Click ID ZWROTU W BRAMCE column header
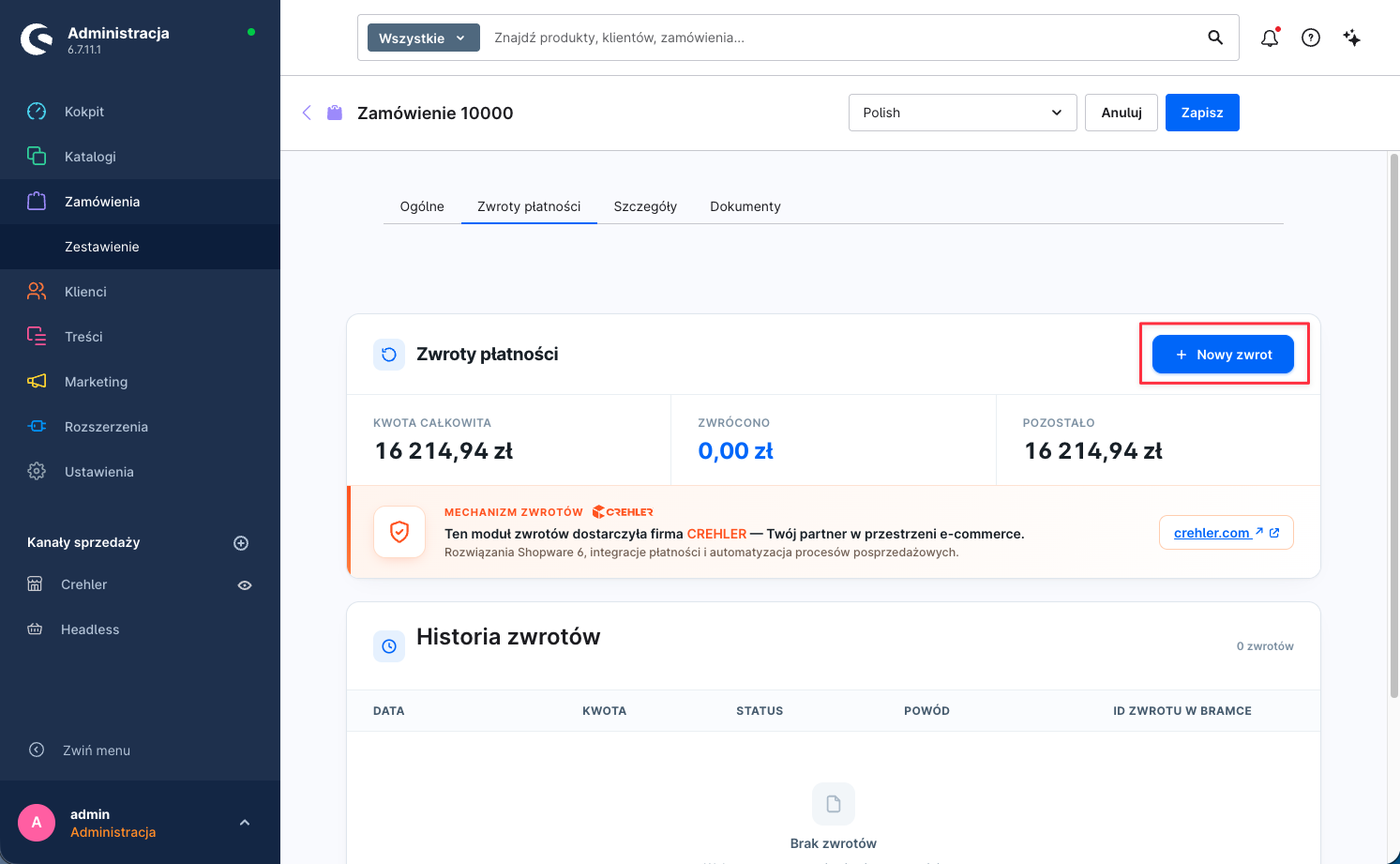 tap(1182, 711)
